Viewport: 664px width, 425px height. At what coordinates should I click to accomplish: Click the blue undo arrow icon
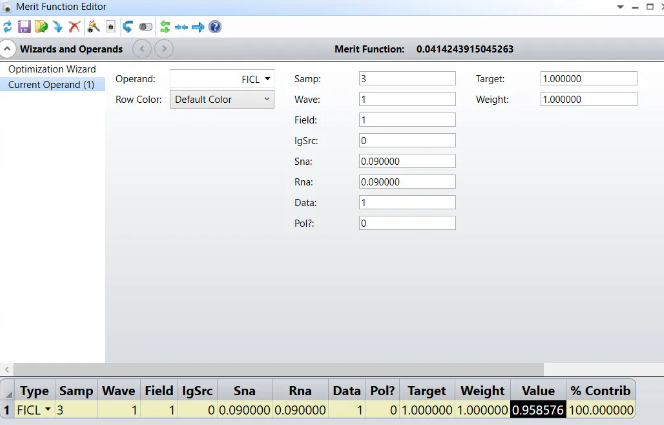click(x=128, y=27)
